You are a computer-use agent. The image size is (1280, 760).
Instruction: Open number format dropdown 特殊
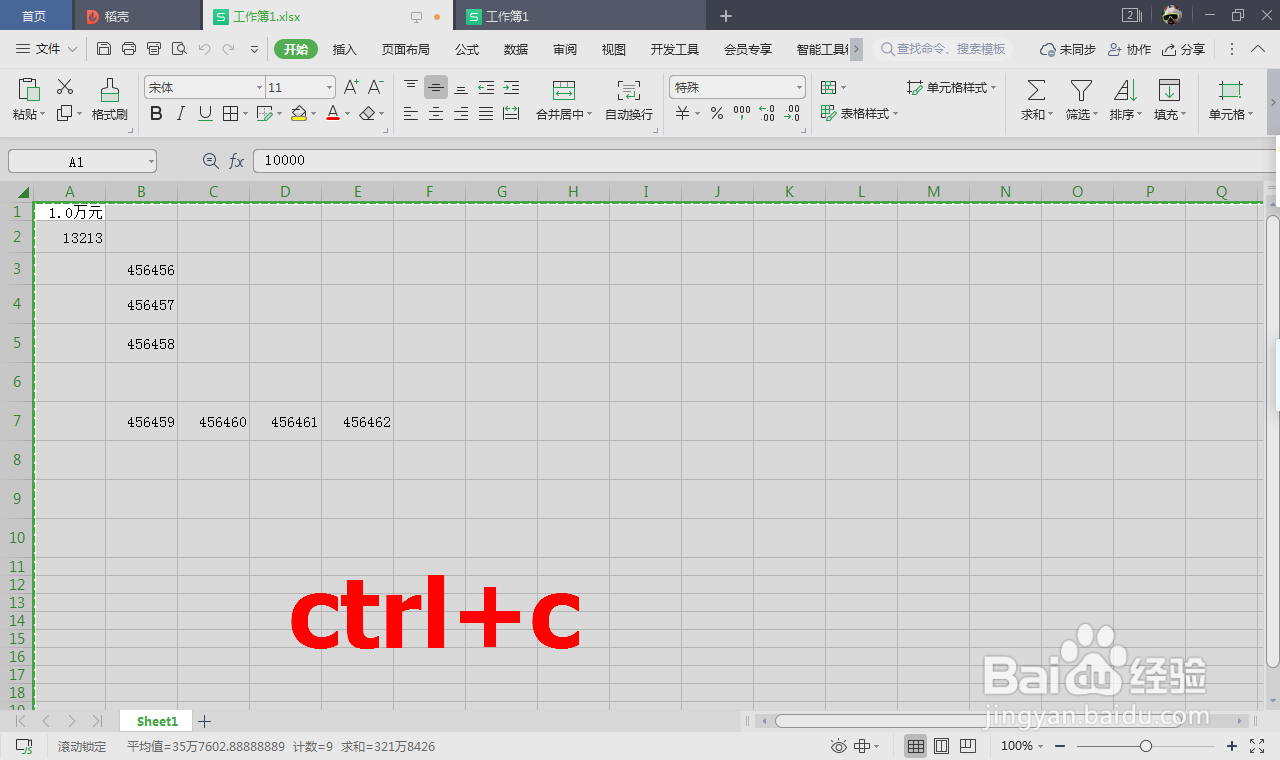pos(799,88)
